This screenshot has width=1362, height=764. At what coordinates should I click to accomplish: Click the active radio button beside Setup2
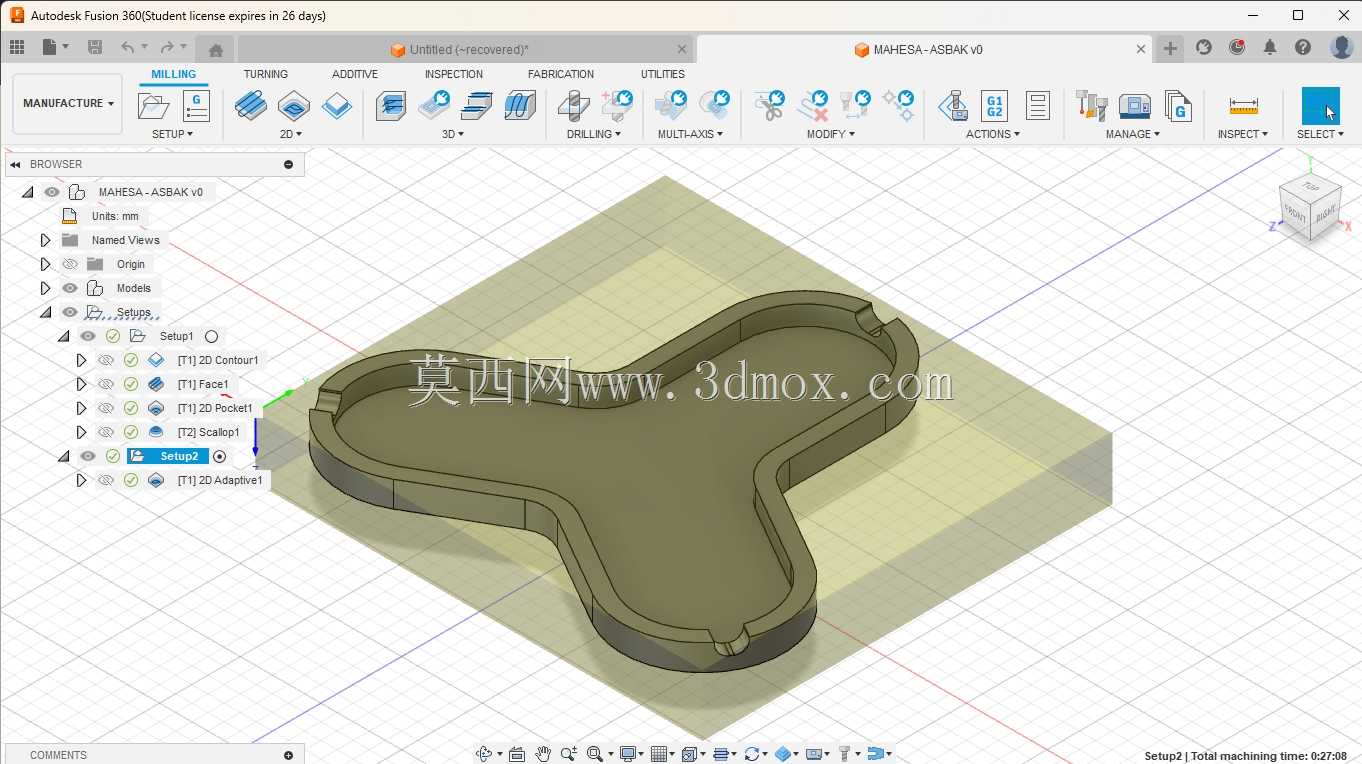point(220,457)
